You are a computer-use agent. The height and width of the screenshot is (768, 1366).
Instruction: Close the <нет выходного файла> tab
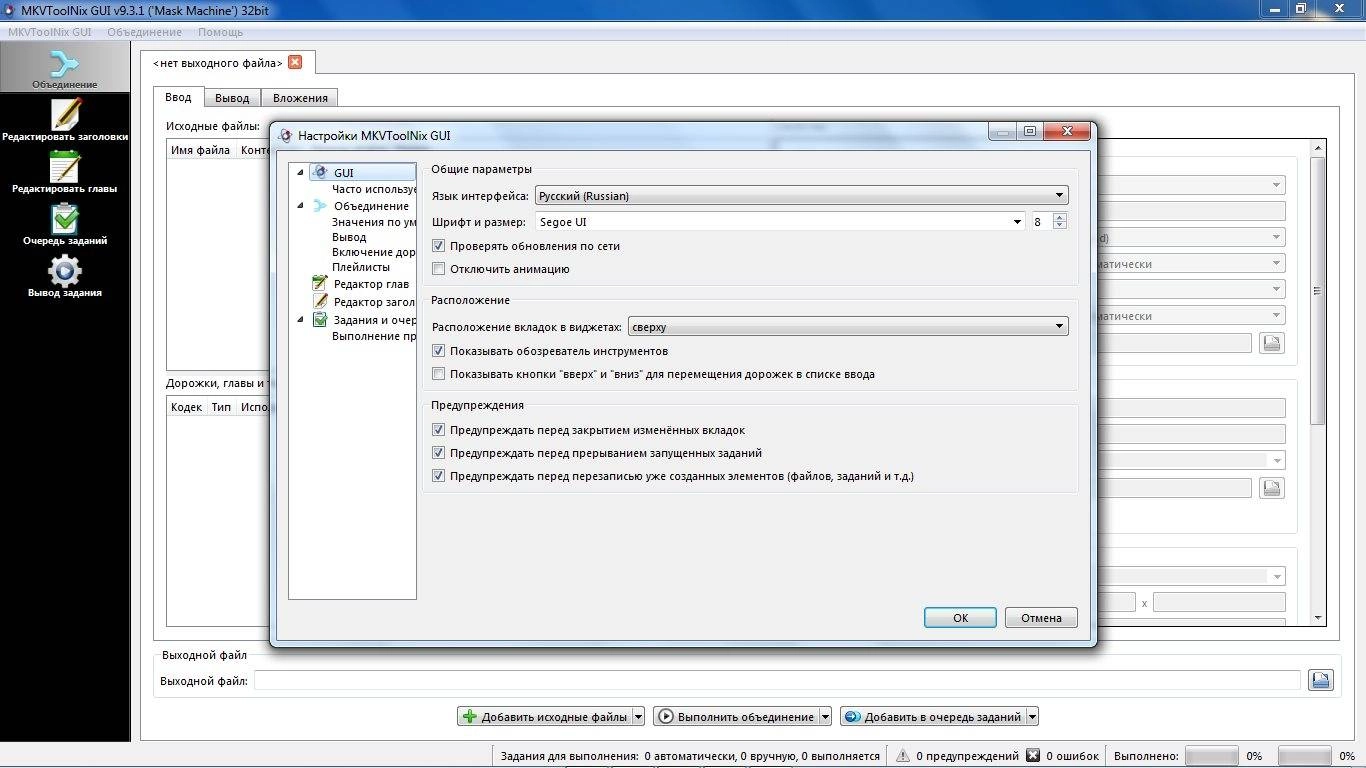coord(294,62)
